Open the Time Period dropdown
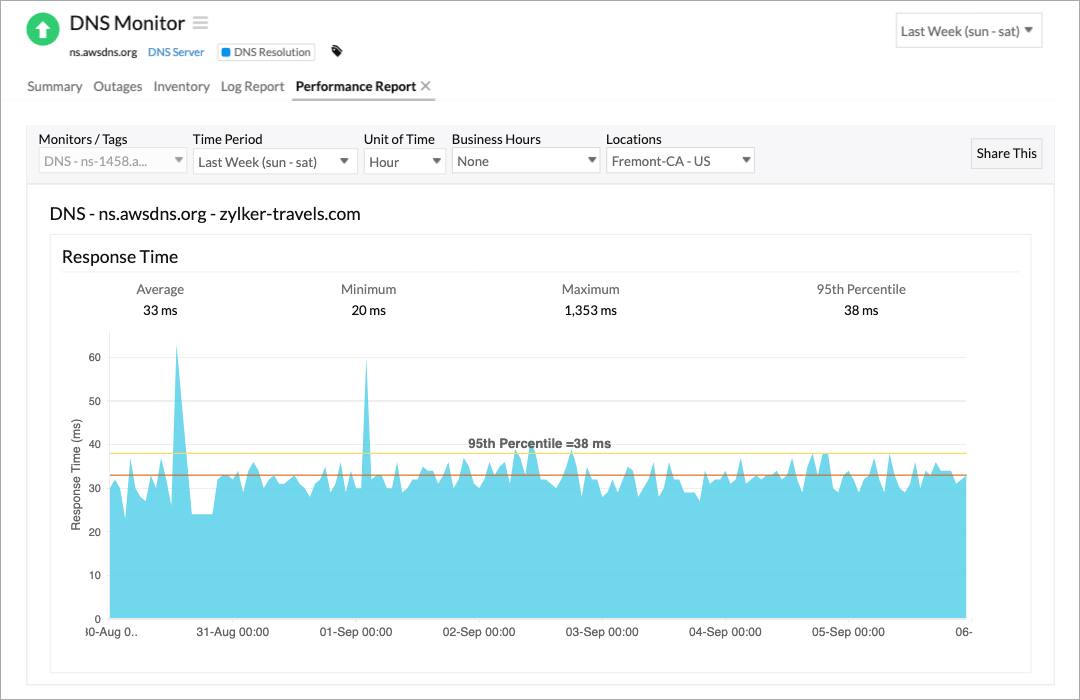 coord(274,160)
